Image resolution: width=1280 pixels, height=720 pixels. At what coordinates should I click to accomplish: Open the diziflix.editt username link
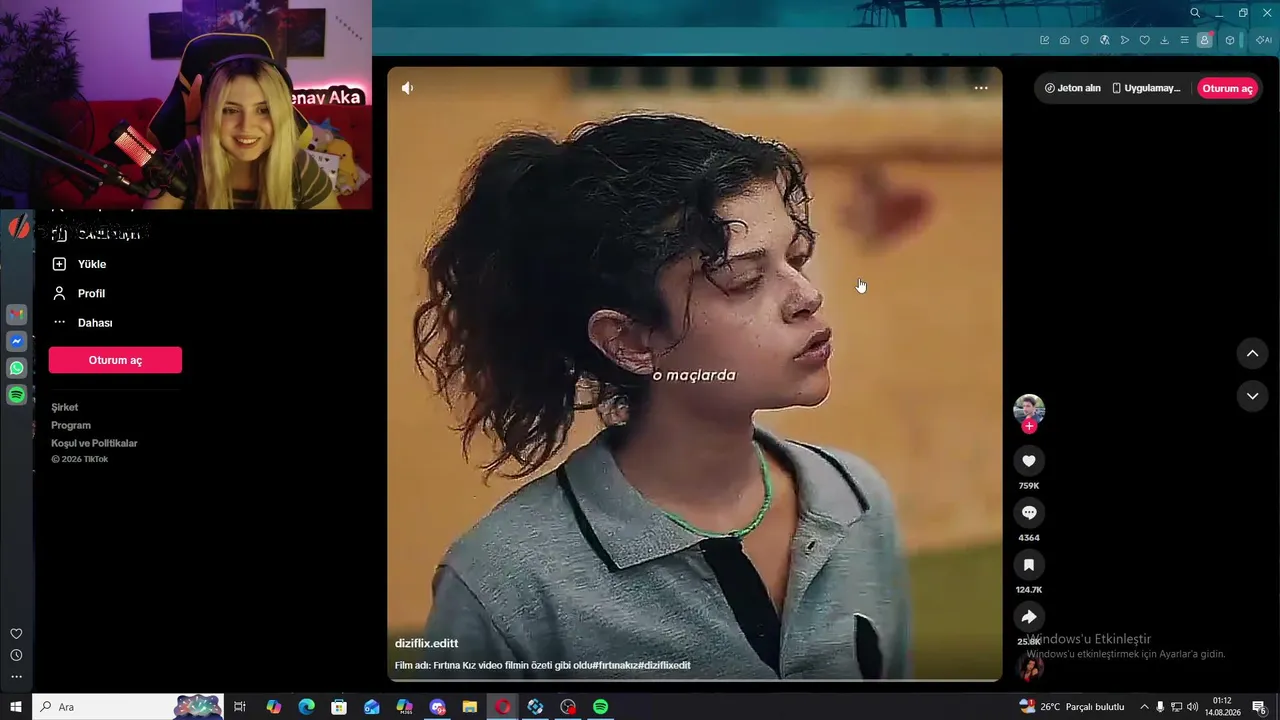pyautogui.click(x=426, y=643)
